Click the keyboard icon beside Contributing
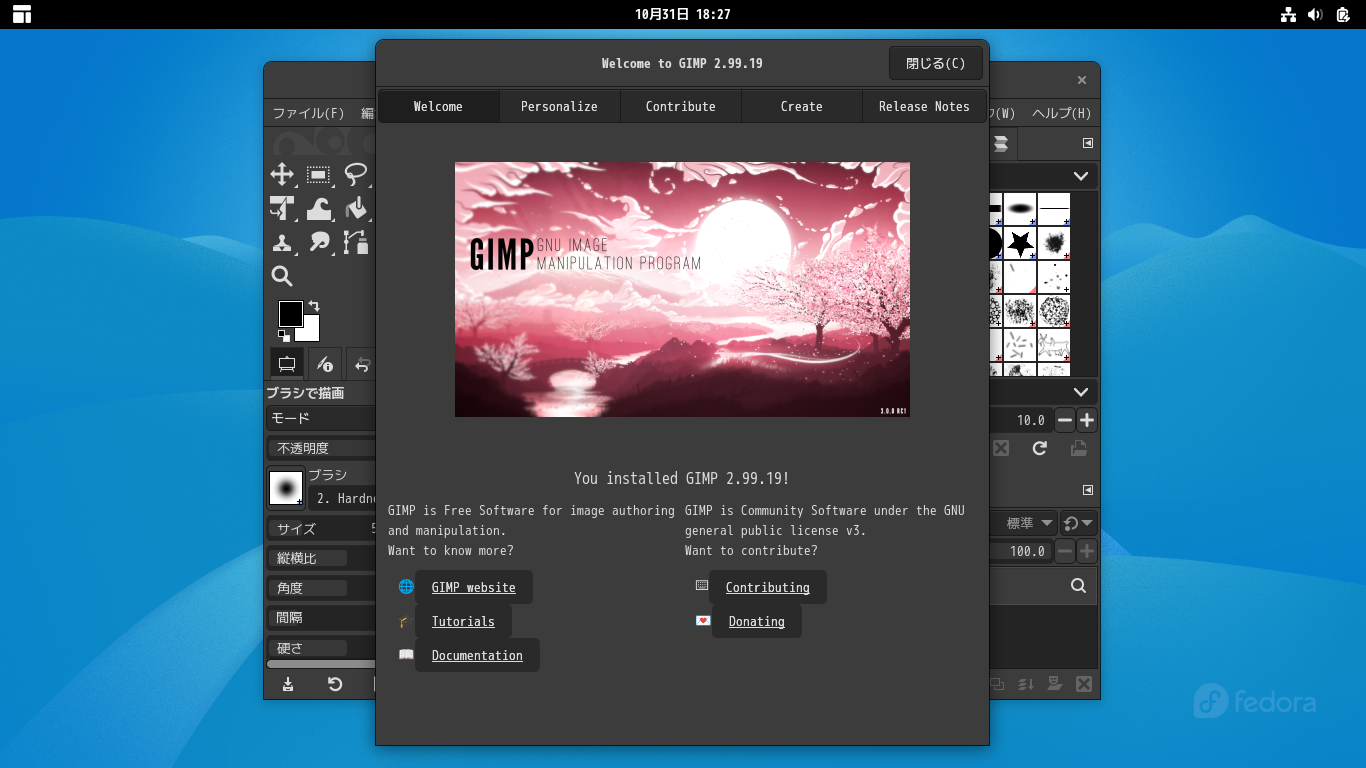1366x768 pixels. point(702,586)
